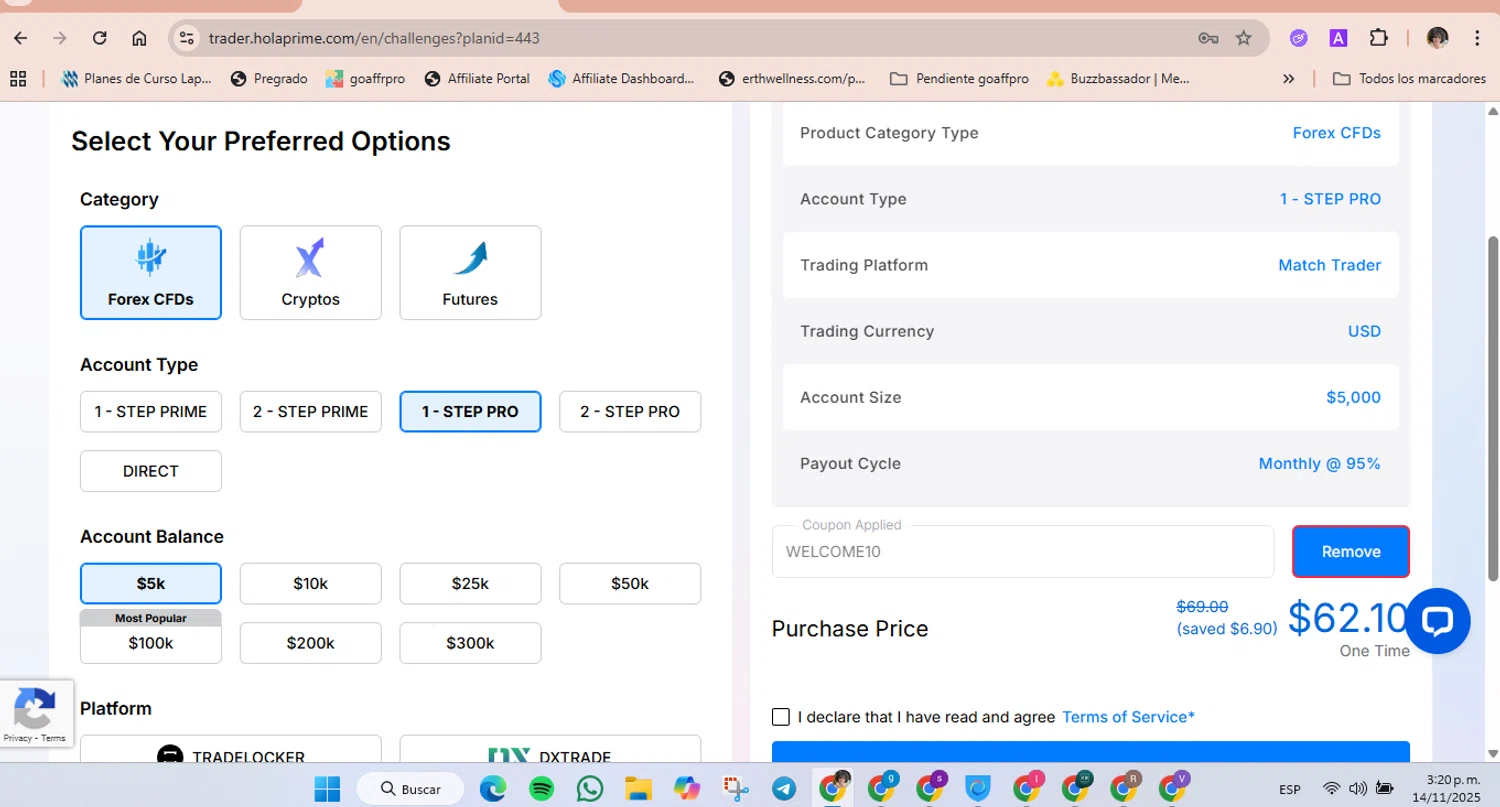Open the purple 'A' extension icon
Viewport: 1500px width, 807px height.
1338,38
